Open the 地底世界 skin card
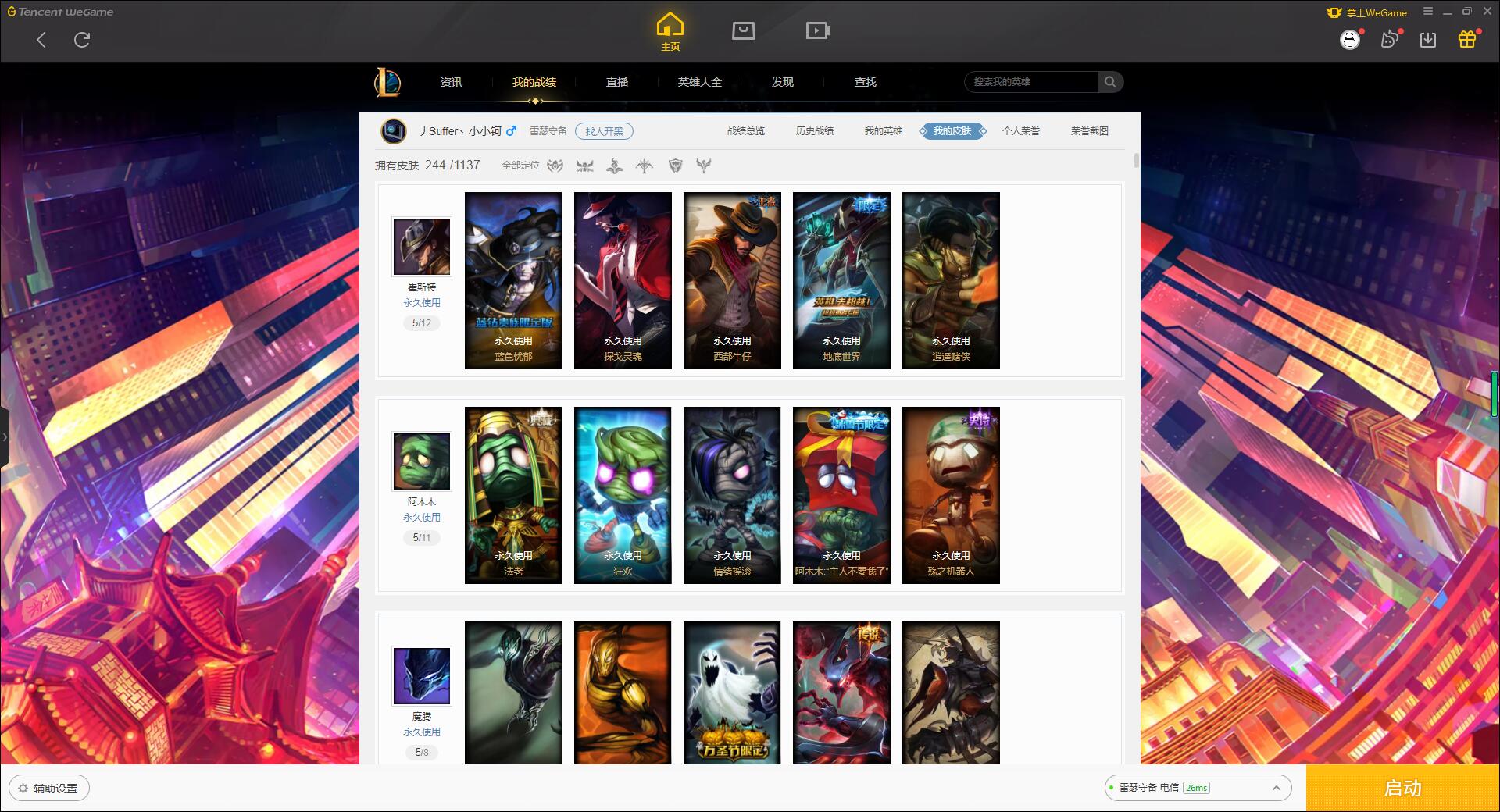This screenshot has height=812, width=1500. click(x=841, y=280)
